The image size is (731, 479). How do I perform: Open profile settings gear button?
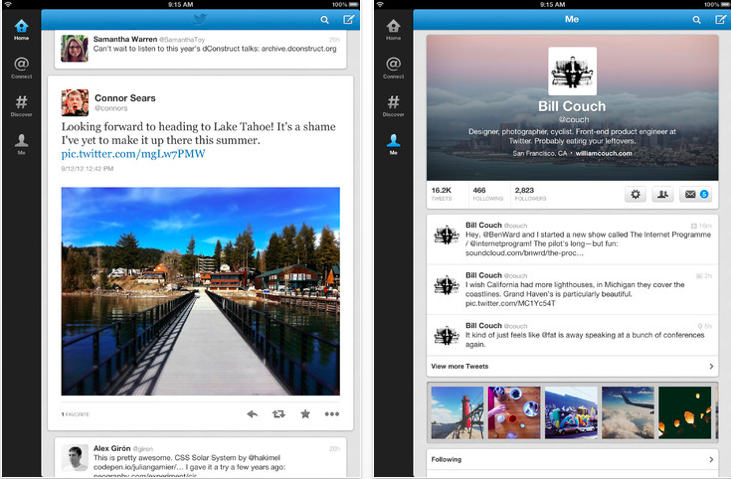[x=635, y=194]
